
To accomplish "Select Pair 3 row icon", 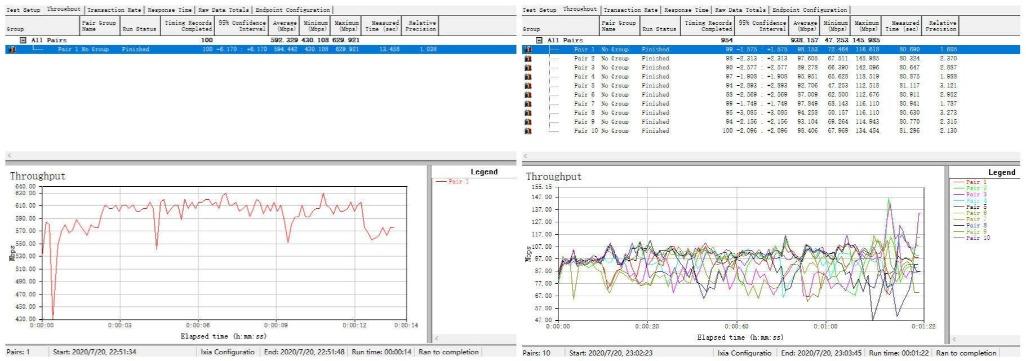I will coord(528,67).
